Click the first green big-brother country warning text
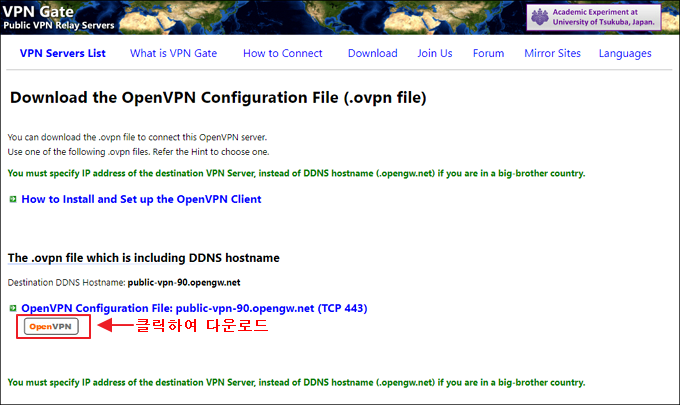 coord(296,173)
